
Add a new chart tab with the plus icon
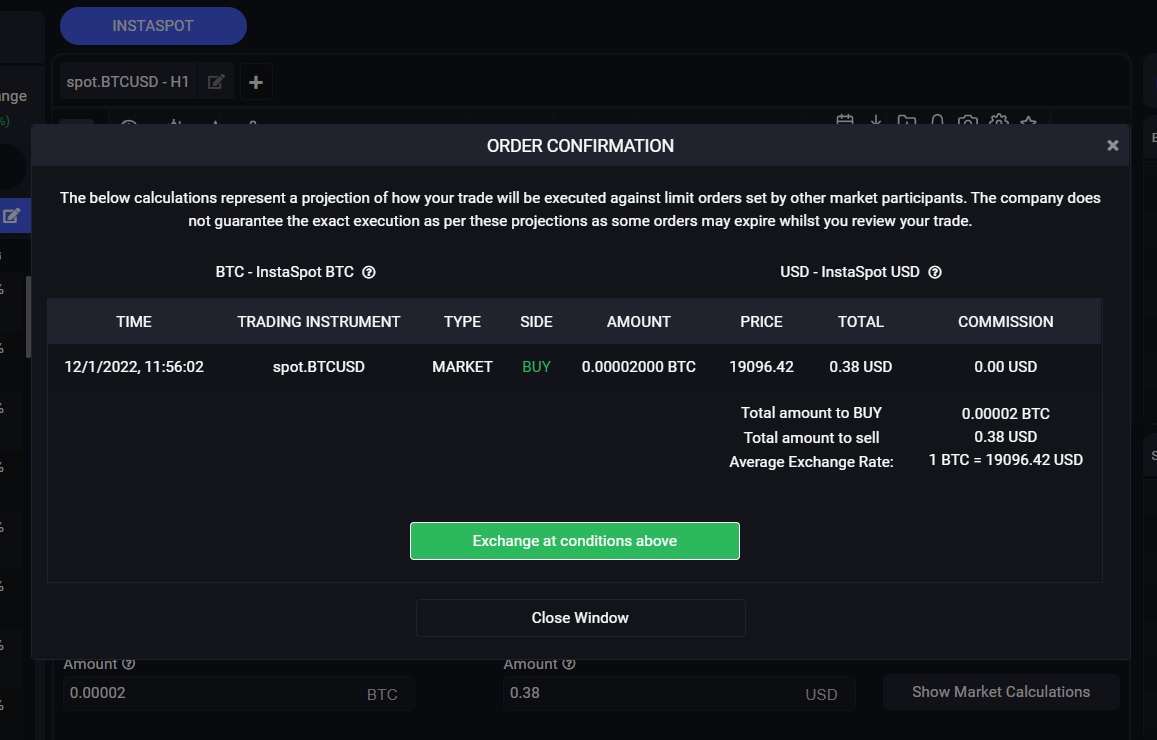(256, 82)
